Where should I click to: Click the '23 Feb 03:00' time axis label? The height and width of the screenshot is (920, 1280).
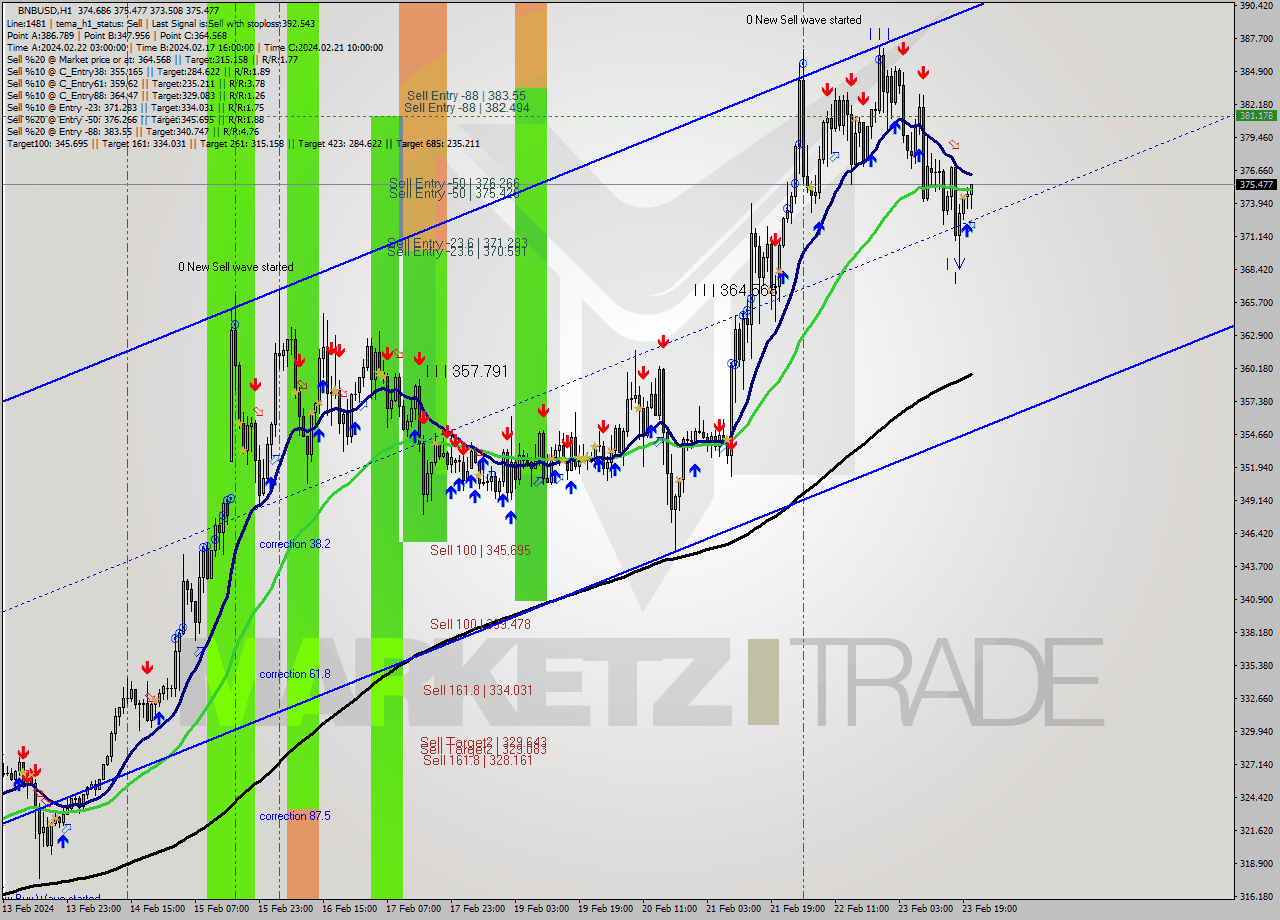pyautogui.click(x=926, y=909)
